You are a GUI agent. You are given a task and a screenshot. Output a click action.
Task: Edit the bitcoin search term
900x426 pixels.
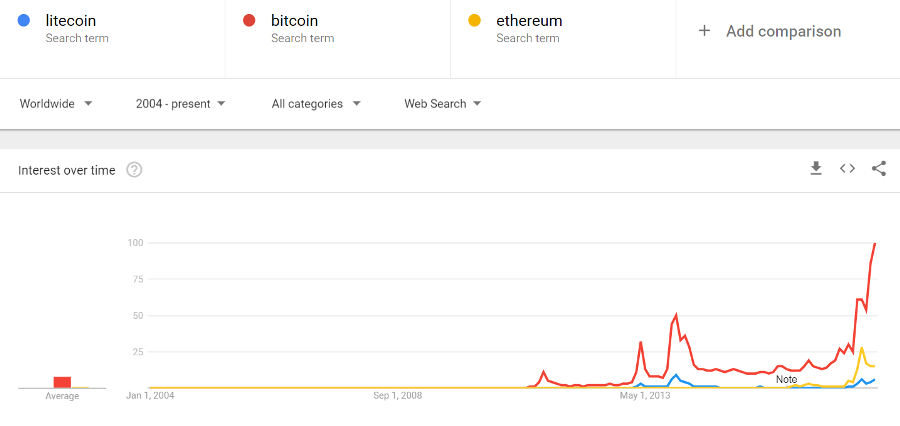pyautogui.click(x=295, y=20)
